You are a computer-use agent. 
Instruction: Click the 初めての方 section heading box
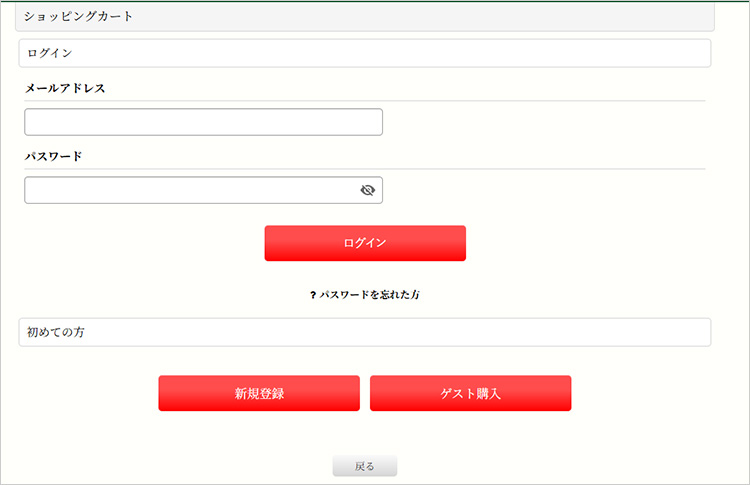pos(365,332)
